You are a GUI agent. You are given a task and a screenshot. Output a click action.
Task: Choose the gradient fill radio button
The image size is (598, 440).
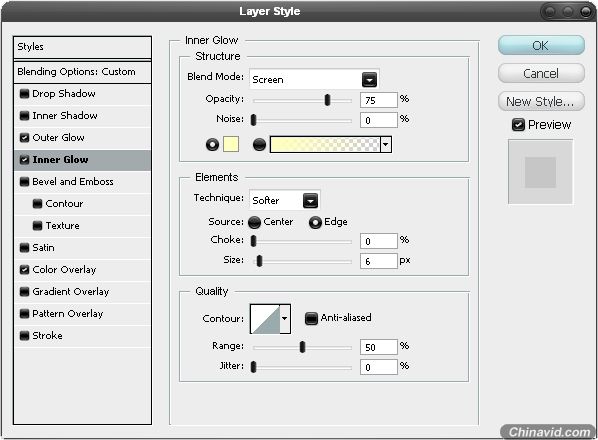259,145
